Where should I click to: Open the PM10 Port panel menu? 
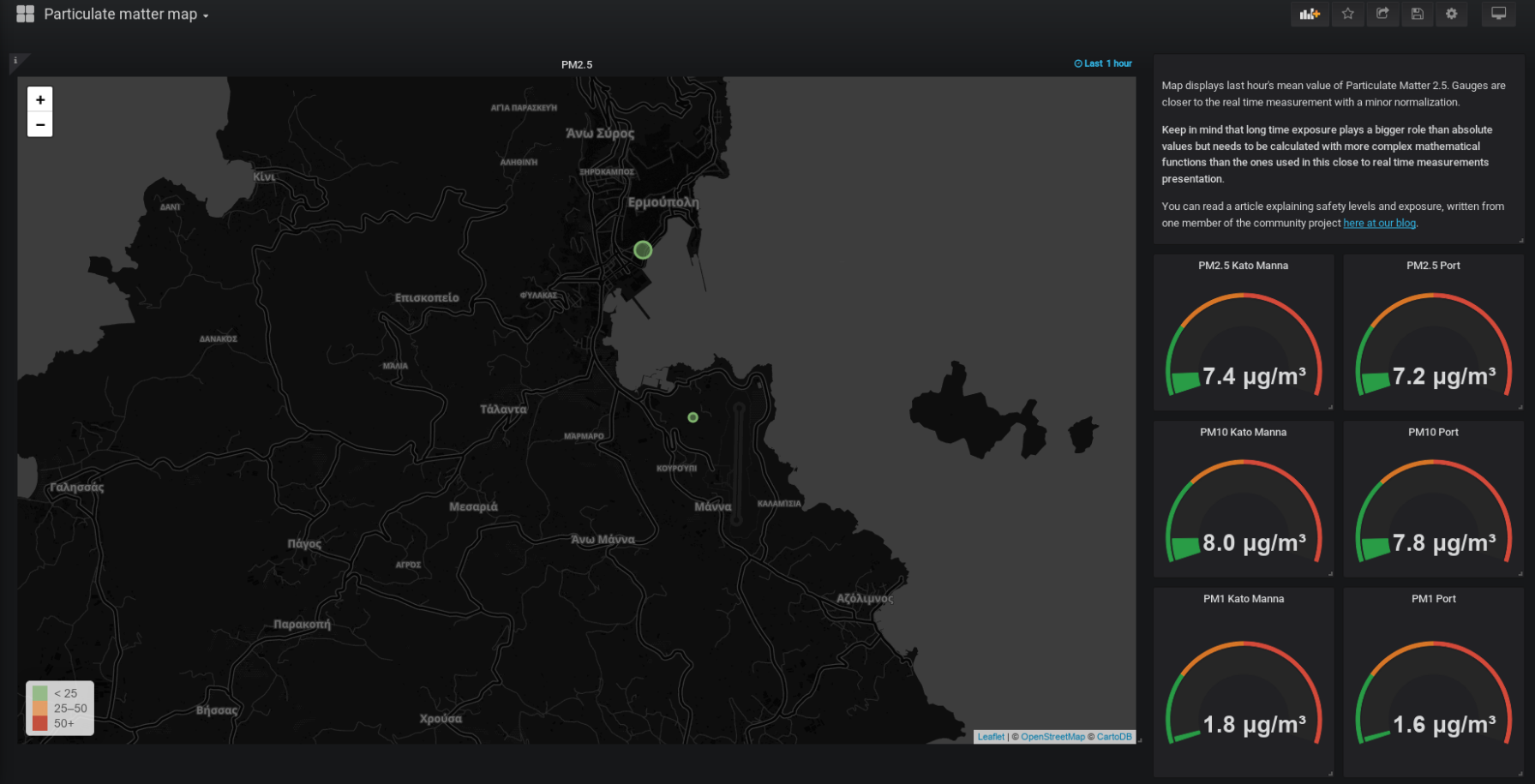click(x=1432, y=432)
